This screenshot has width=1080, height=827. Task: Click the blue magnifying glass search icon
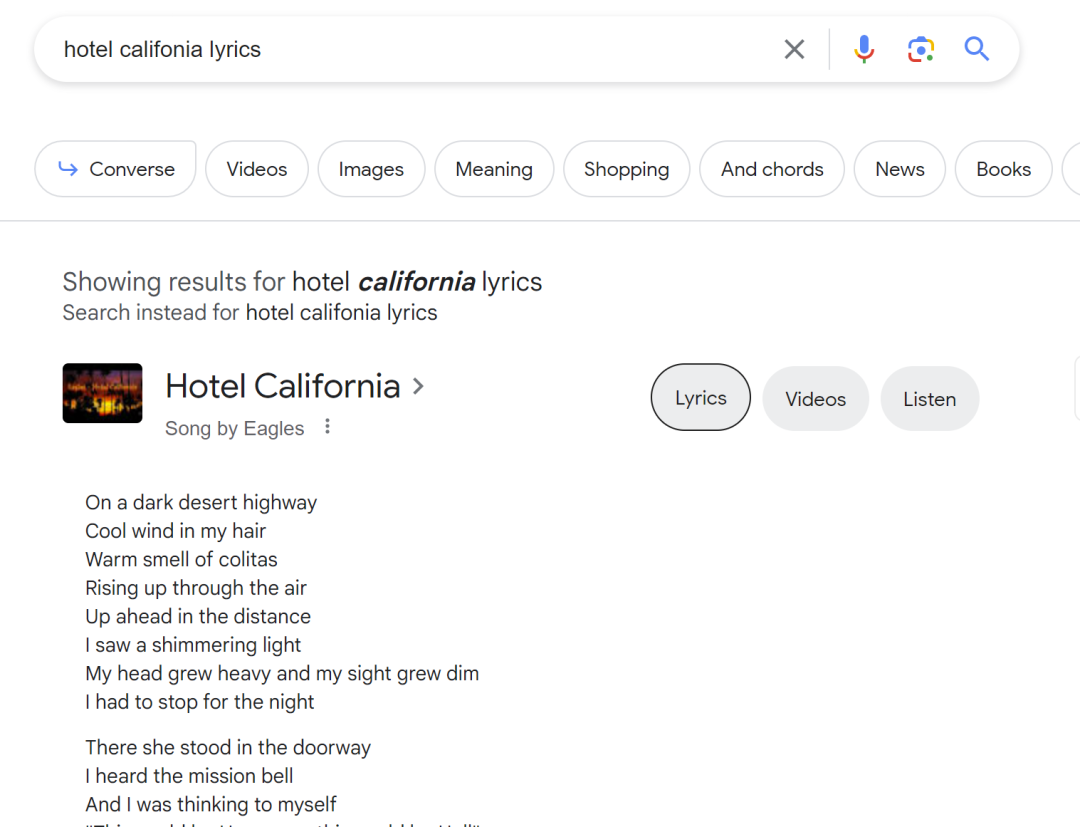point(976,49)
